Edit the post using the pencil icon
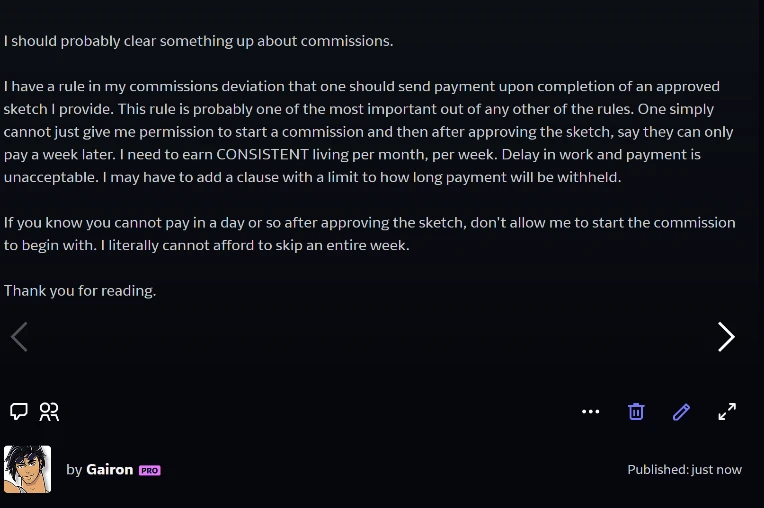This screenshot has height=508, width=764. tap(681, 412)
